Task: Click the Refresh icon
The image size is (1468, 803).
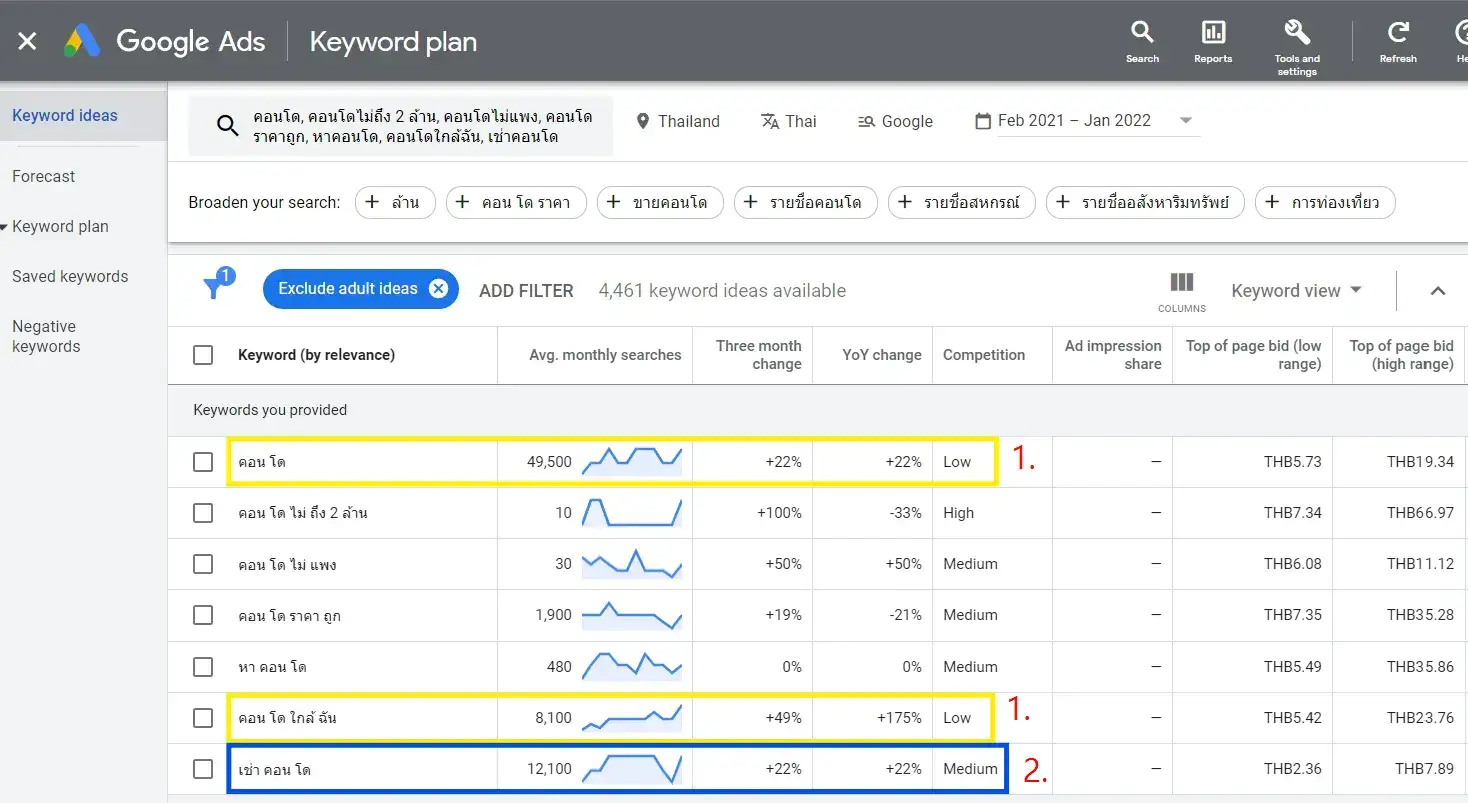Action: click(1397, 40)
